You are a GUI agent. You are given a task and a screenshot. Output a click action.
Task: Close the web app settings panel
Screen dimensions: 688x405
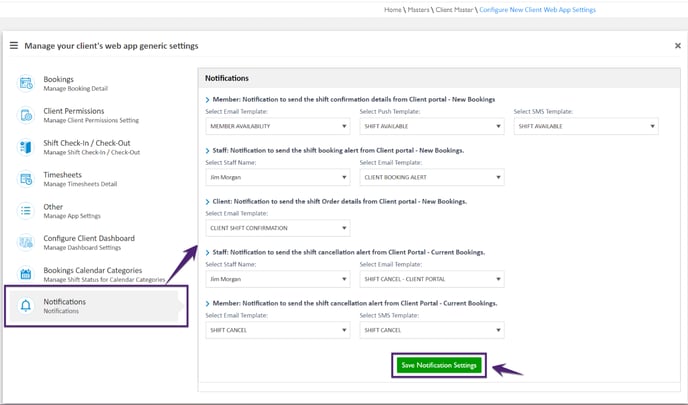pos(677,46)
